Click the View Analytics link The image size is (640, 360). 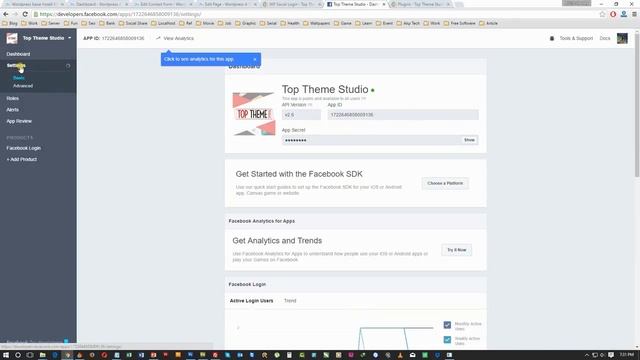(178, 38)
